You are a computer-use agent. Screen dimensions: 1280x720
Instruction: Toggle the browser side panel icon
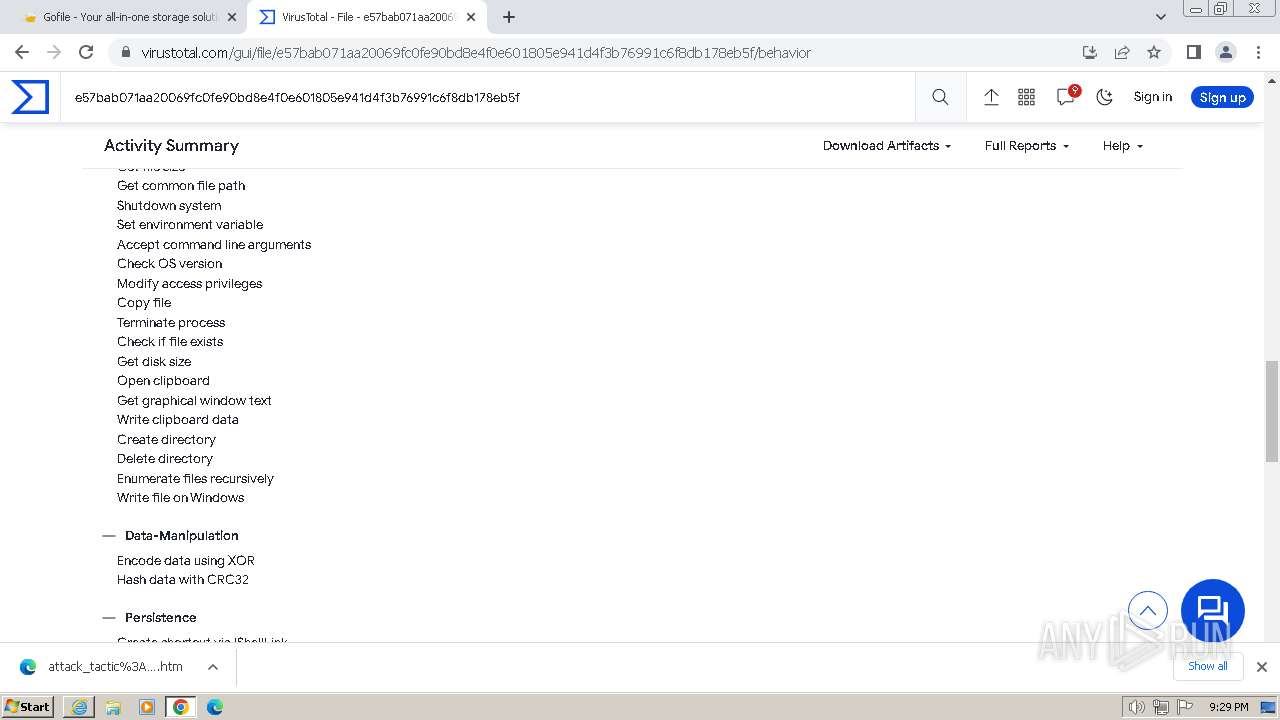point(1193,52)
